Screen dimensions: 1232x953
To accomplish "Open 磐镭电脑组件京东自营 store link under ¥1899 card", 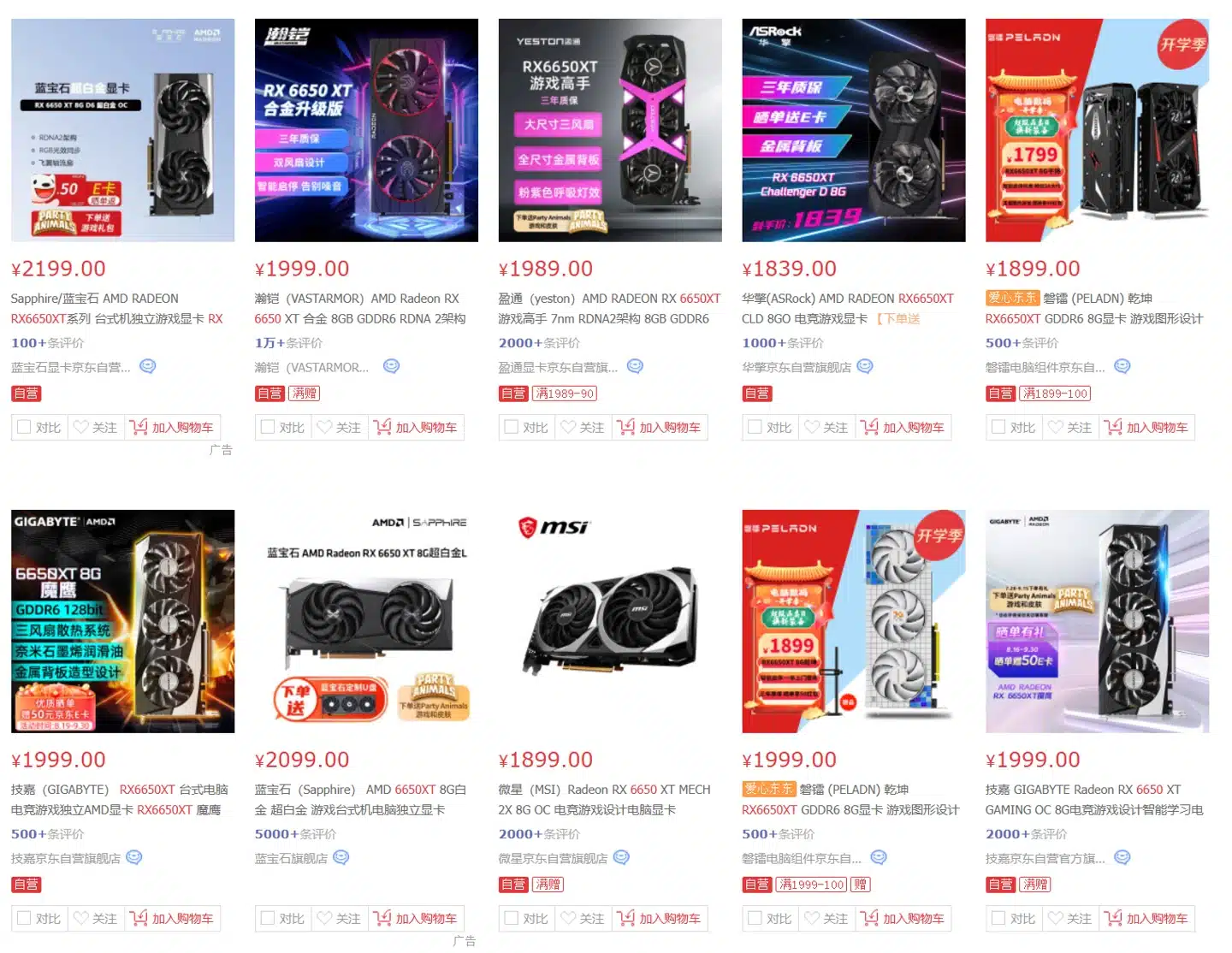I will pos(1045,367).
